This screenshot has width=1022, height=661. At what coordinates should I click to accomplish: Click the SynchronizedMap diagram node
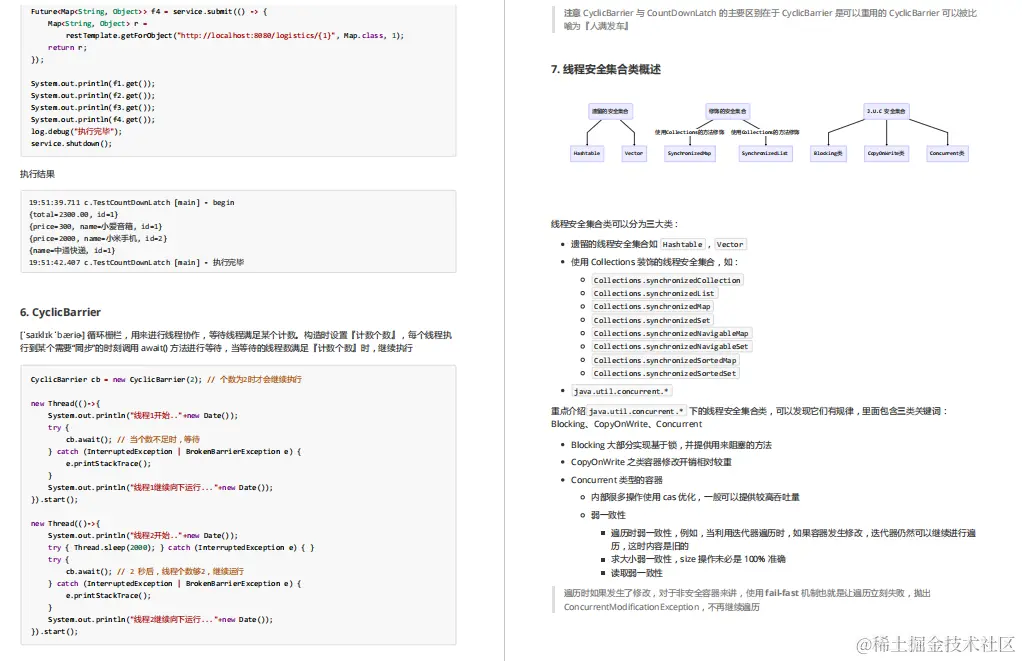click(689, 153)
